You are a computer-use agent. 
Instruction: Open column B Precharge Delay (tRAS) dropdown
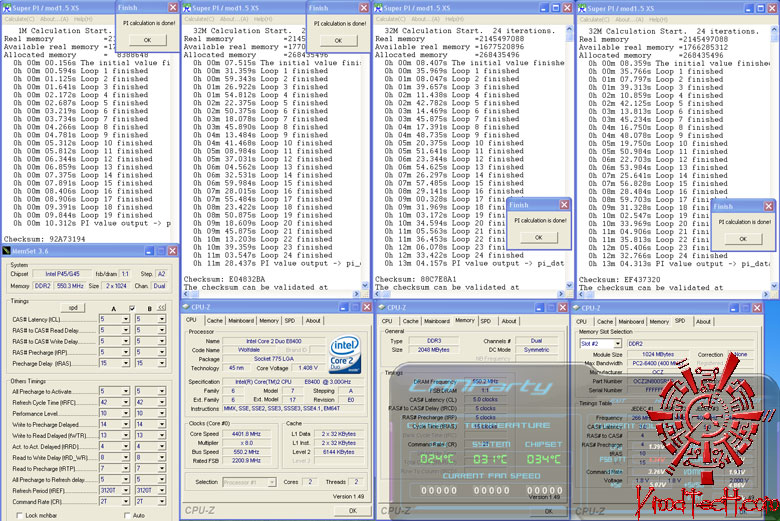[162, 363]
